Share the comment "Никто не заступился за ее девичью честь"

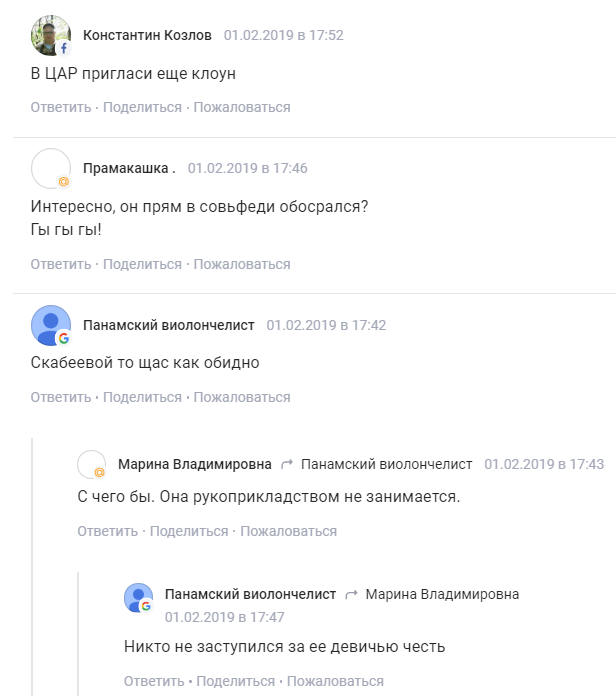236,681
